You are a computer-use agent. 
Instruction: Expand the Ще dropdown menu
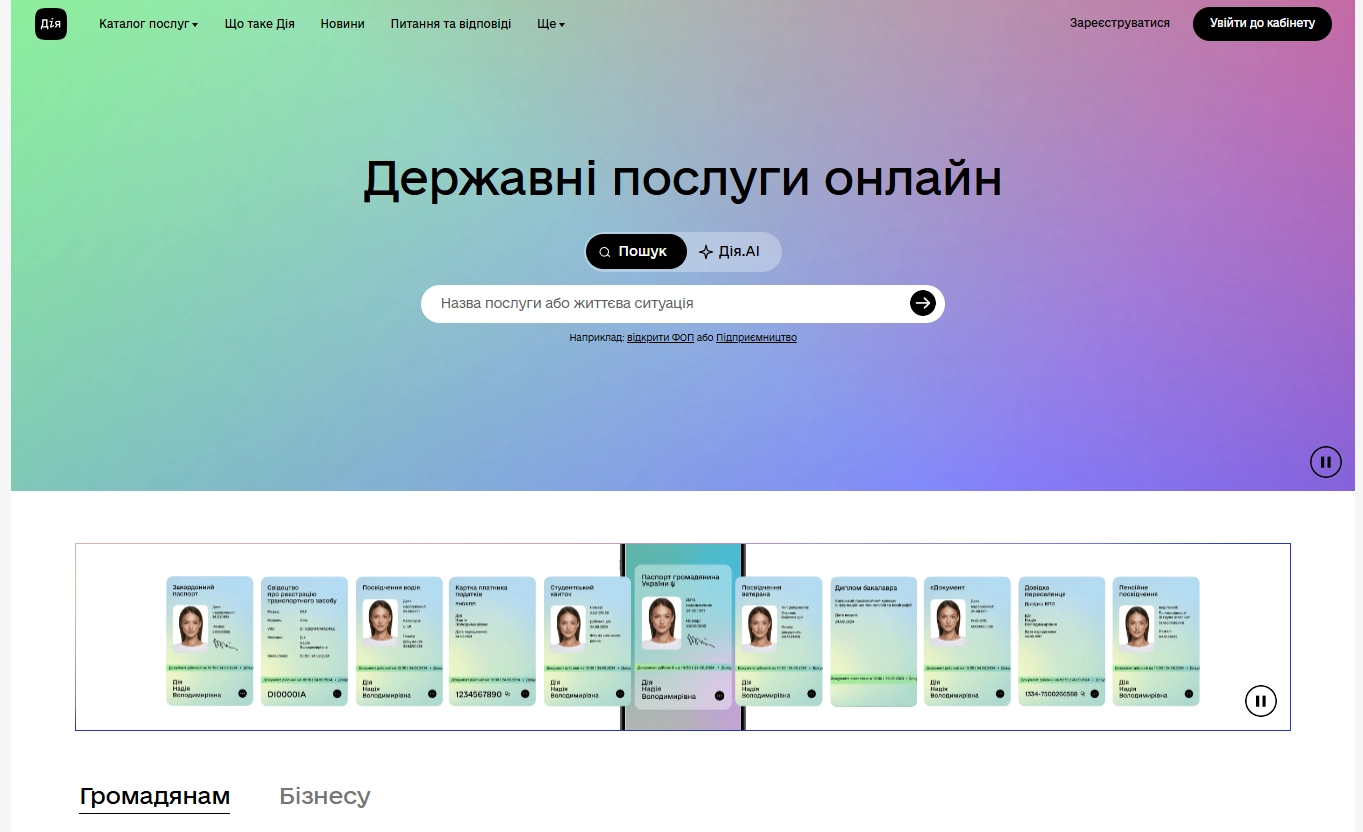(551, 24)
